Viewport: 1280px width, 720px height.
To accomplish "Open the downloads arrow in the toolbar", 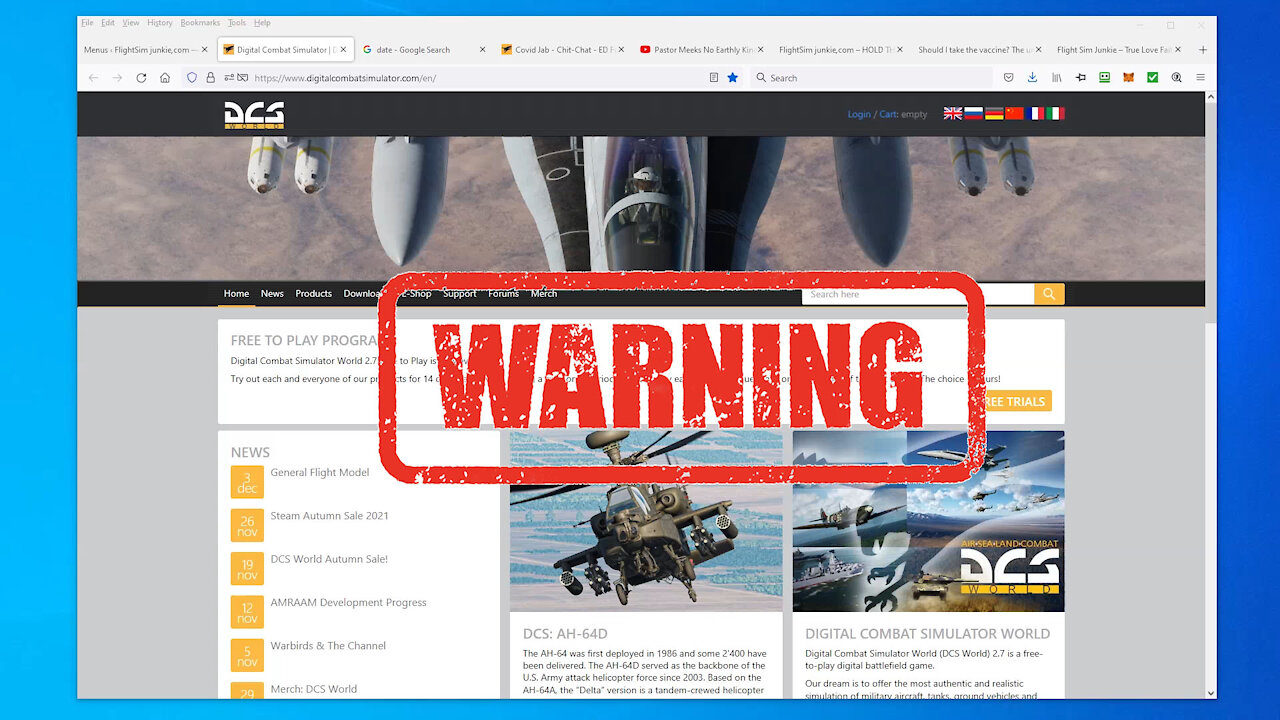I will tap(1032, 78).
